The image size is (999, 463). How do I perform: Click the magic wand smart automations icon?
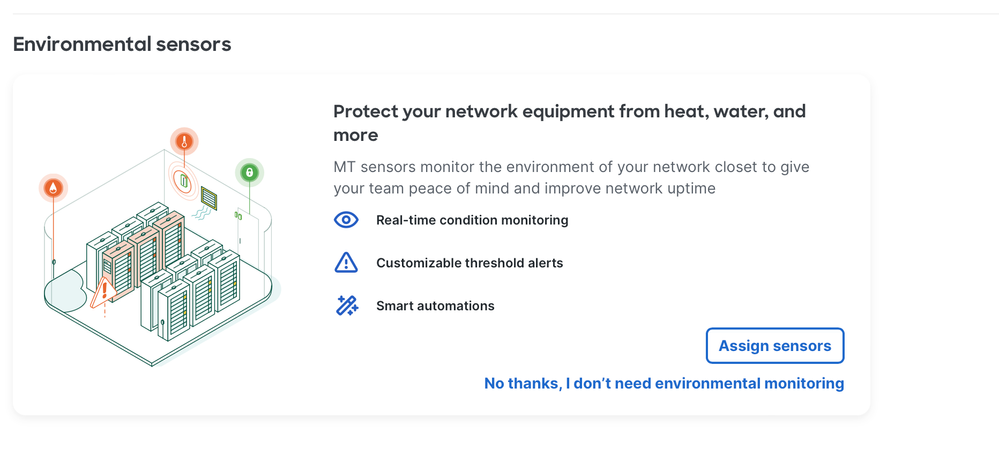(x=346, y=306)
